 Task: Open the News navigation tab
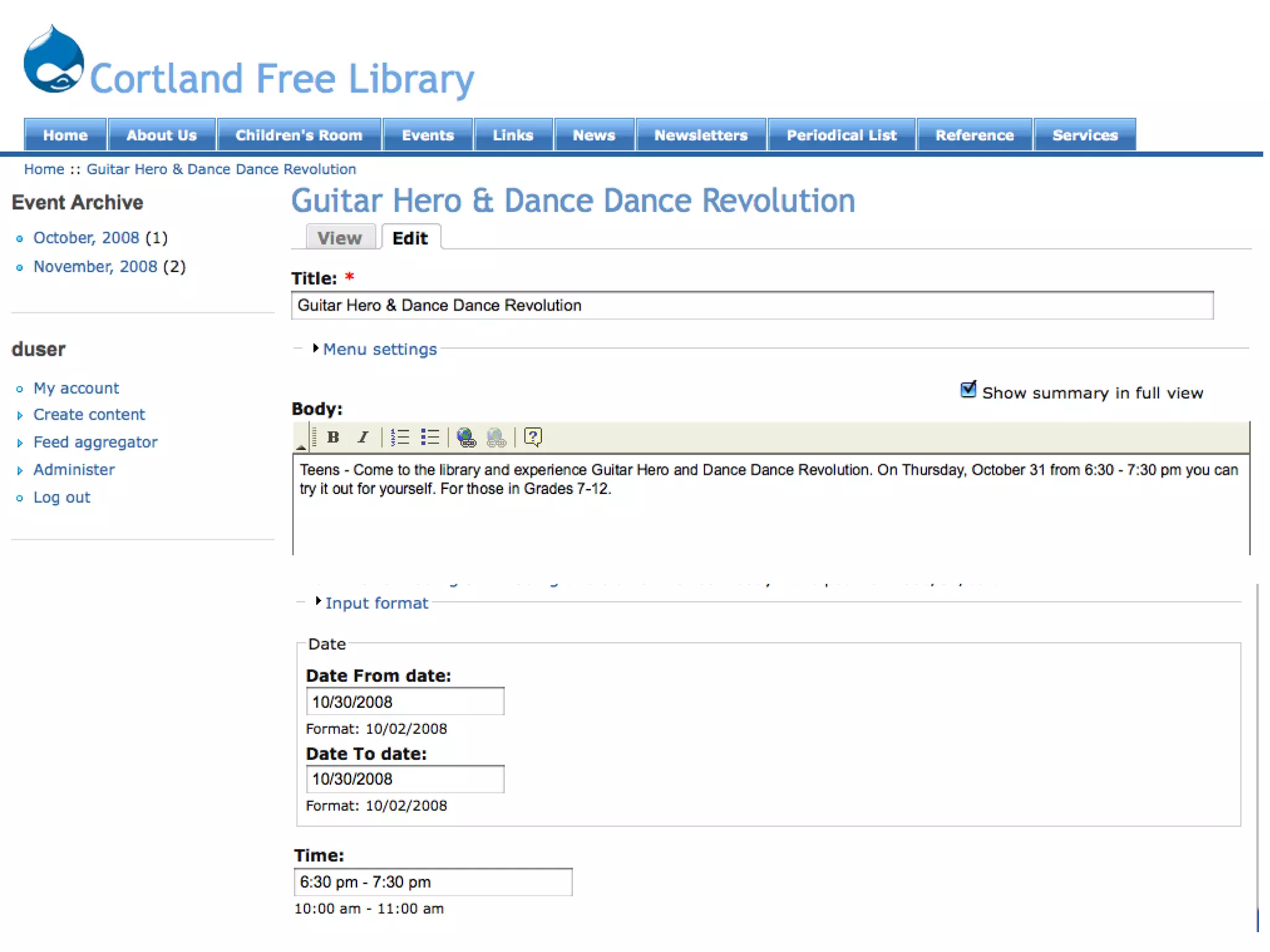(594, 134)
